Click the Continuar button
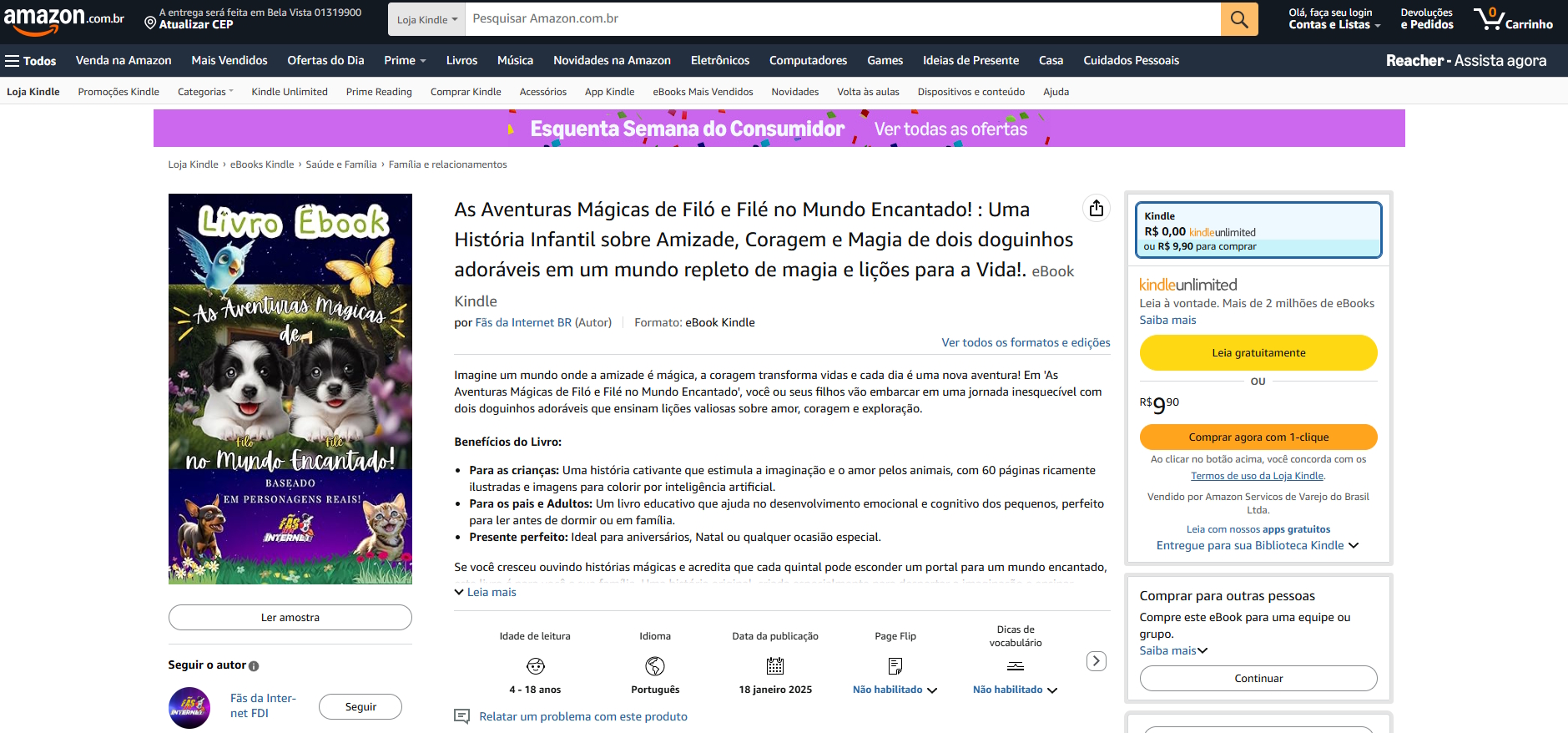The width and height of the screenshot is (1568, 733). (1258, 678)
